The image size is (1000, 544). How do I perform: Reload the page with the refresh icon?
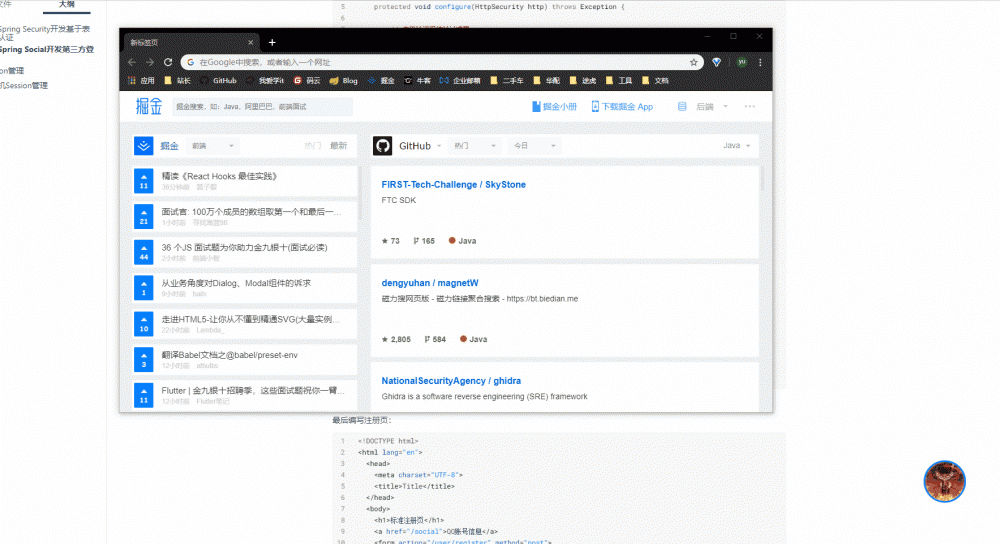click(x=168, y=62)
